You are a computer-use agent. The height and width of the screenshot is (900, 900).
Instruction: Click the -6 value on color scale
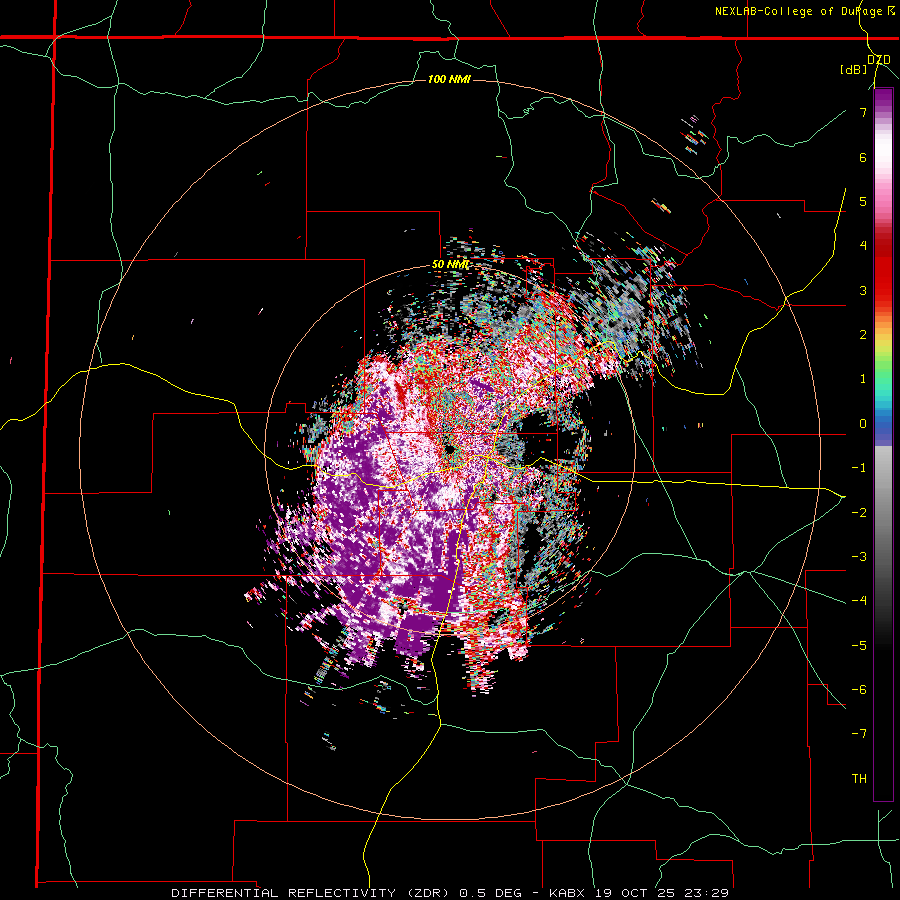[x=859, y=690]
